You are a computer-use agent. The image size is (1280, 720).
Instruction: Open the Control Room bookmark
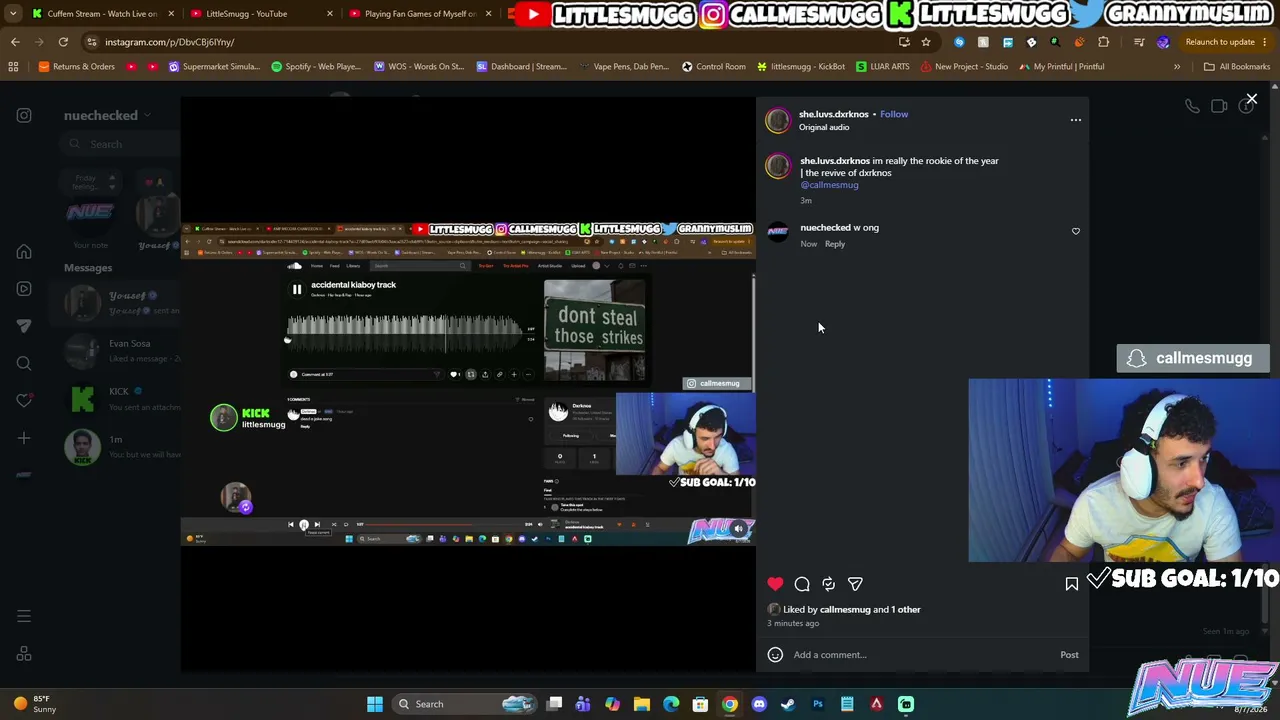[714, 67]
